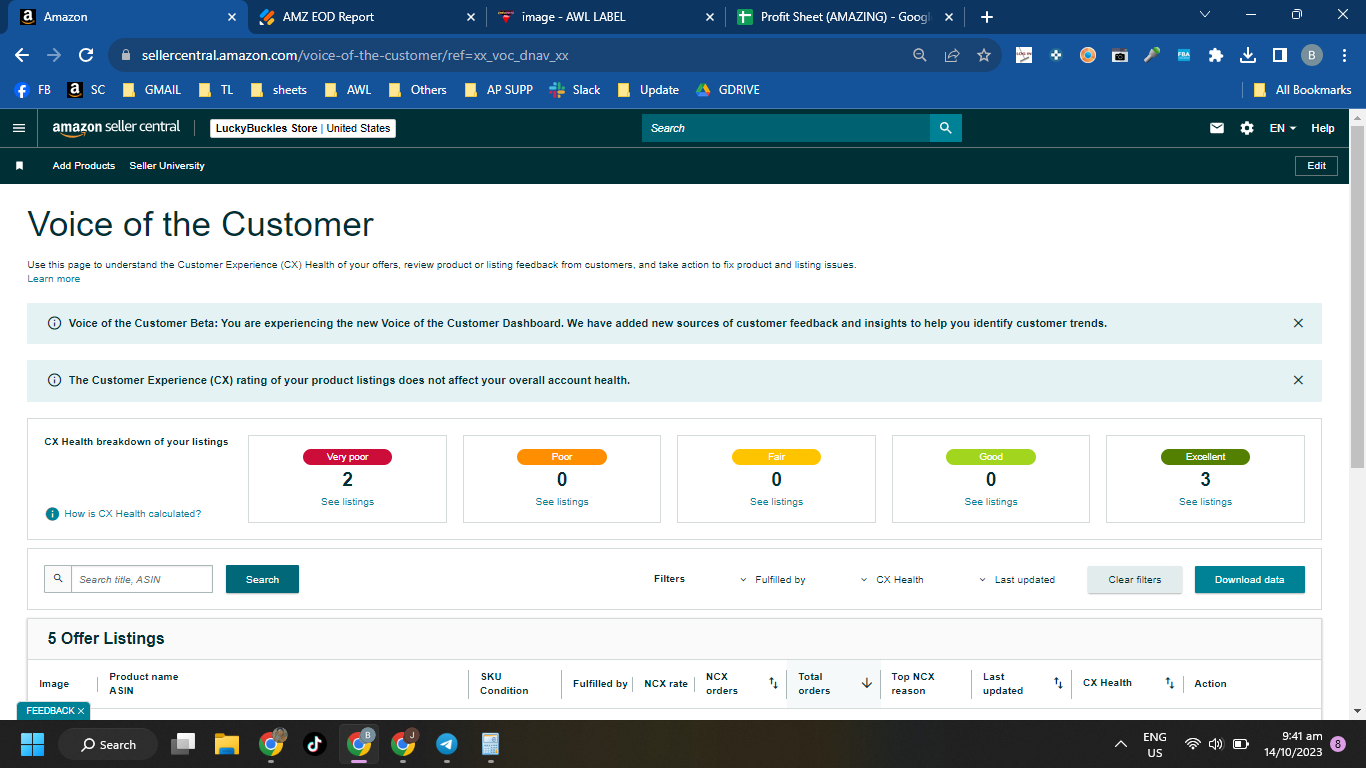Viewport: 1366px width, 768px height.
Task: Open the Slack bookmark
Action: pos(575,90)
